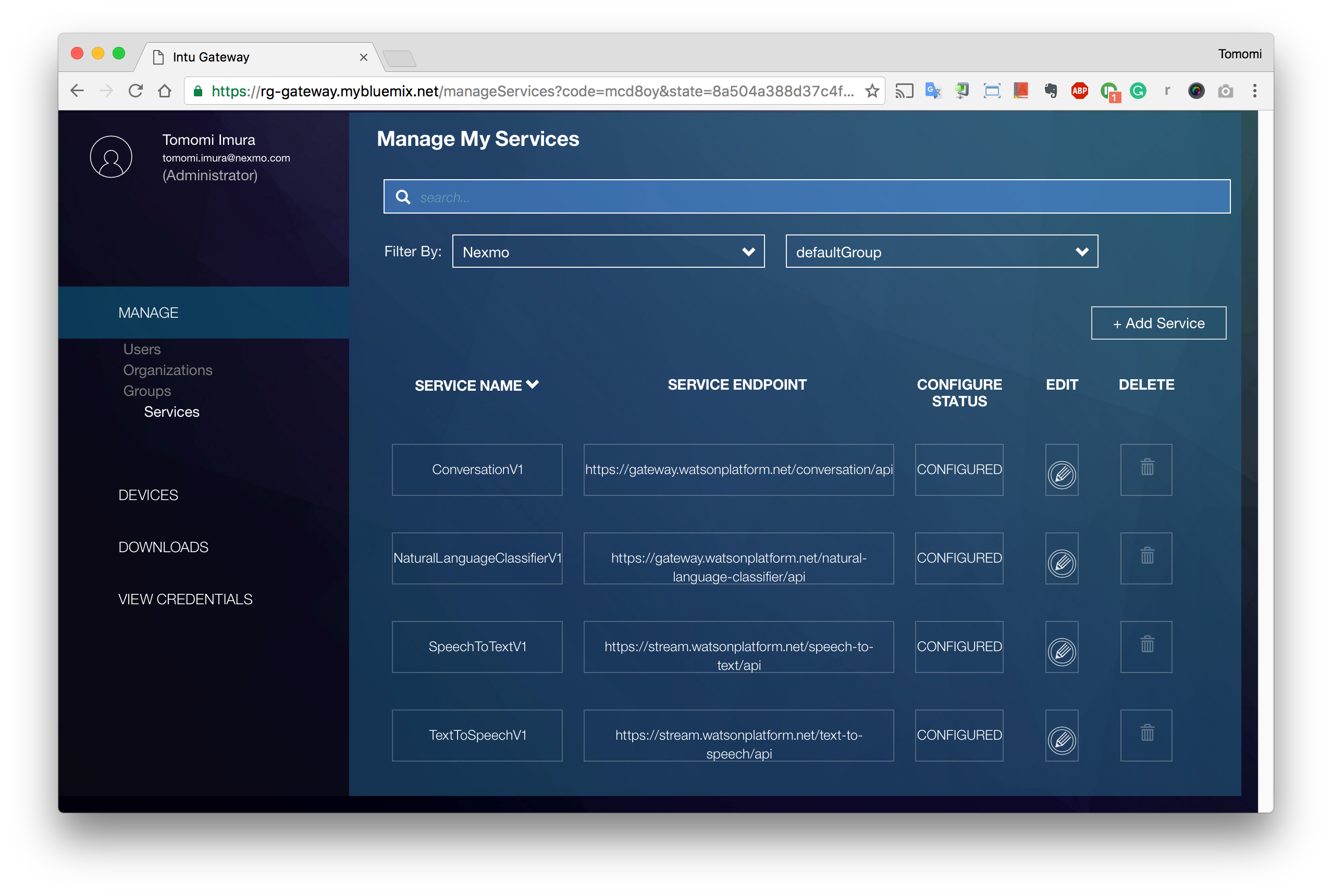Image resolution: width=1332 pixels, height=896 pixels.
Task: Open Users in sidebar
Action: click(142, 349)
